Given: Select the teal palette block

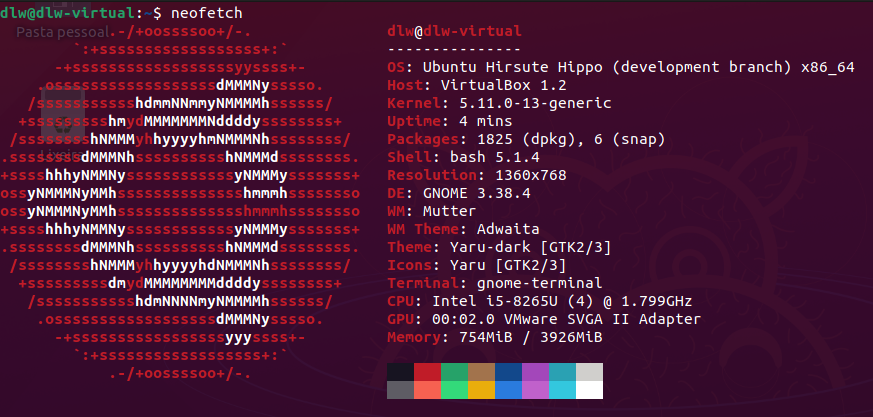Looking at the screenshot, I should pyautogui.click(x=562, y=372).
